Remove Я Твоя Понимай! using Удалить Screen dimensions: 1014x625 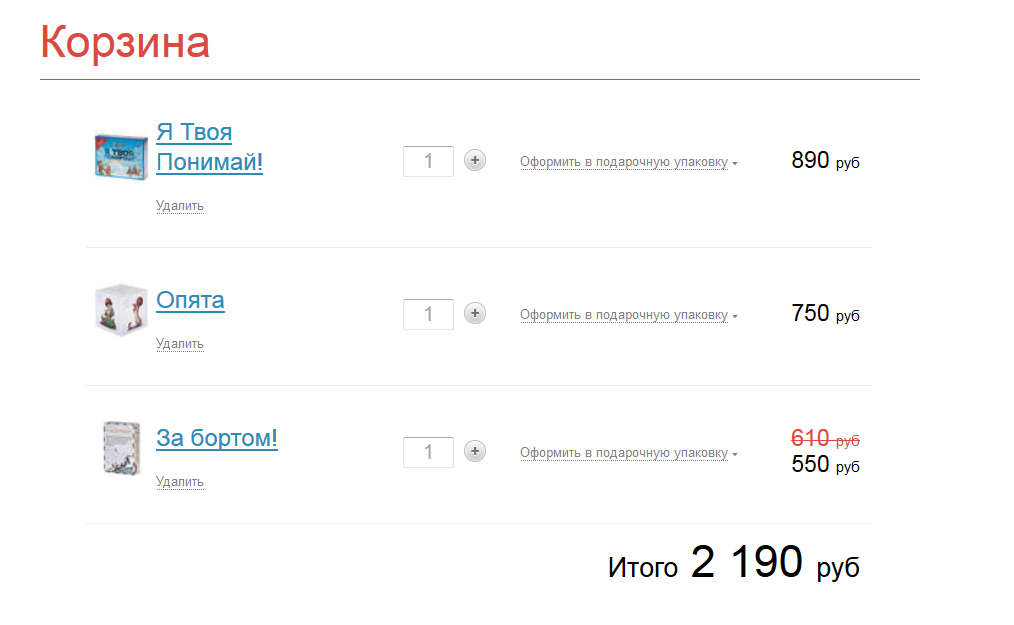(180, 206)
